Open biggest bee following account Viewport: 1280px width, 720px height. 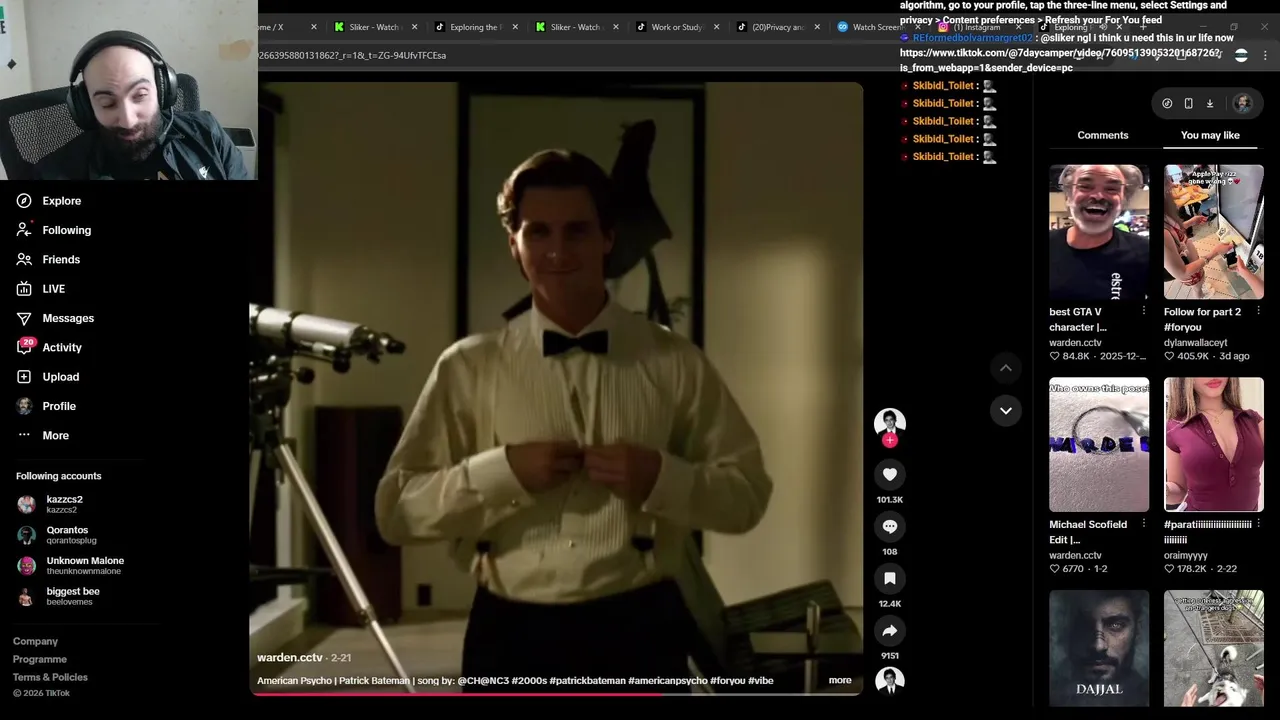[60, 596]
